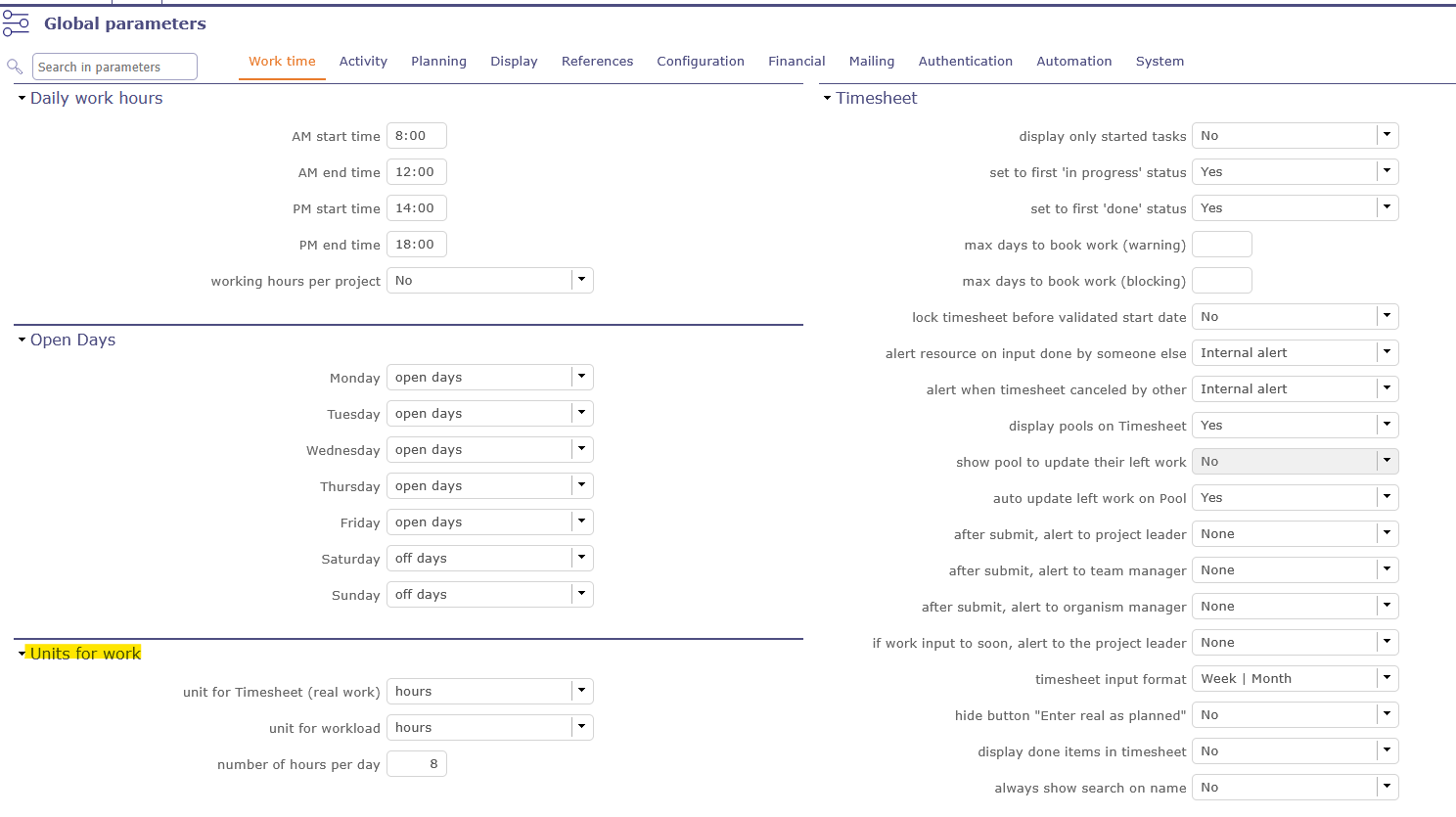Click the number of hours per day field
Screen dimensions: 1456x817
416,764
